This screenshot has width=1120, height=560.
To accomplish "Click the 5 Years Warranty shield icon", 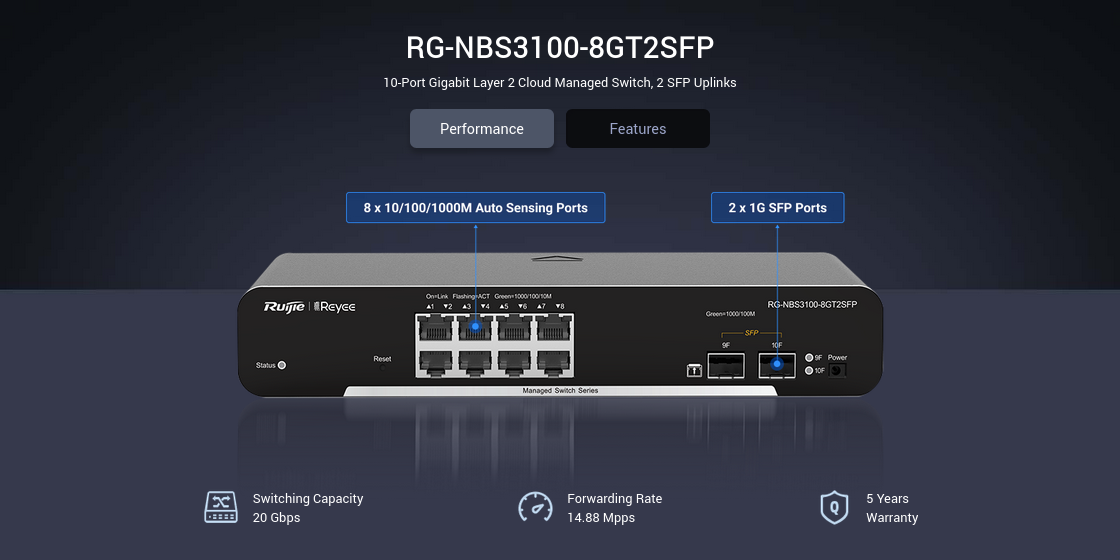I will (834, 507).
